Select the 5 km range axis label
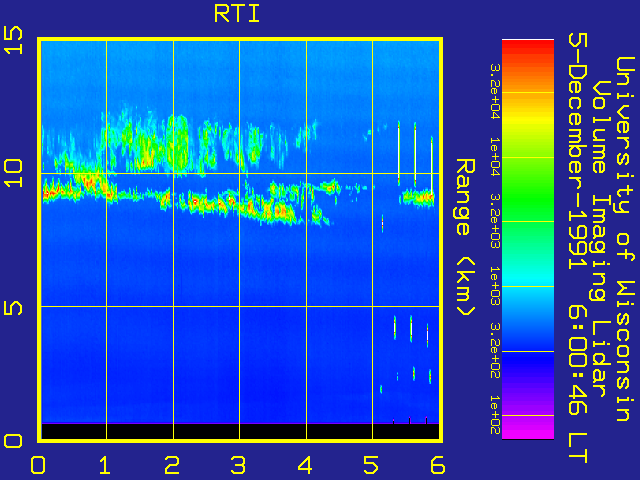Image resolution: width=640 pixels, height=480 pixels. (13, 306)
